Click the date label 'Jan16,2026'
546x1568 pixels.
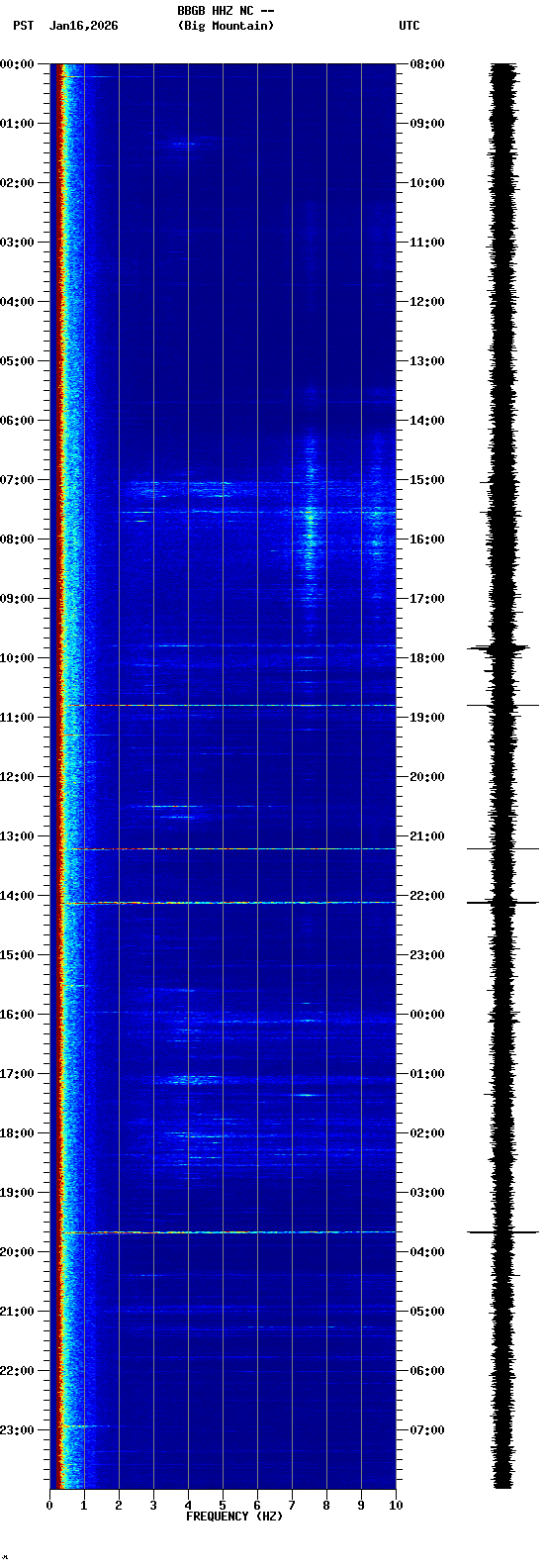tap(83, 26)
